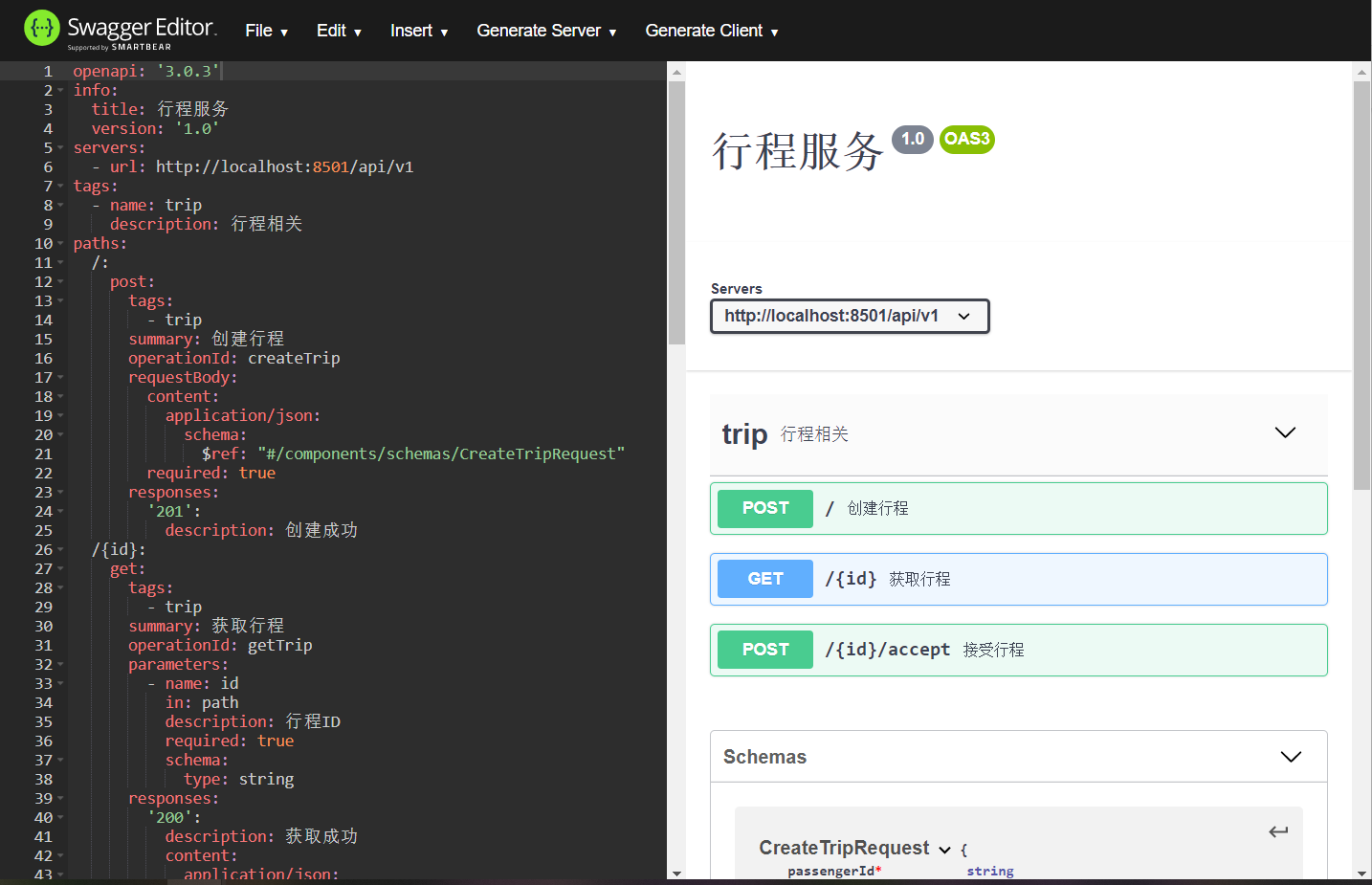Viewport: 1372px width, 885px height.
Task: Fold the tags block at line 7
Action: pos(60,186)
